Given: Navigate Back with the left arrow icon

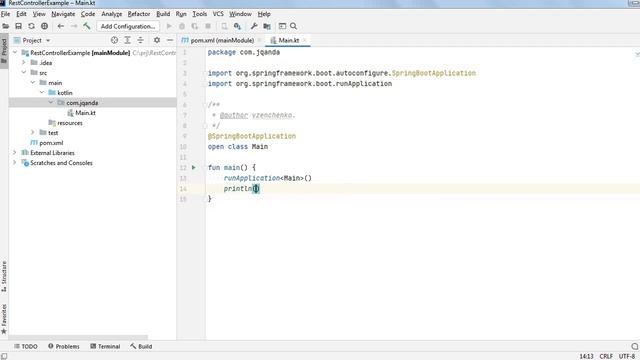Looking at the screenshot, I should (x=61, y=26).
